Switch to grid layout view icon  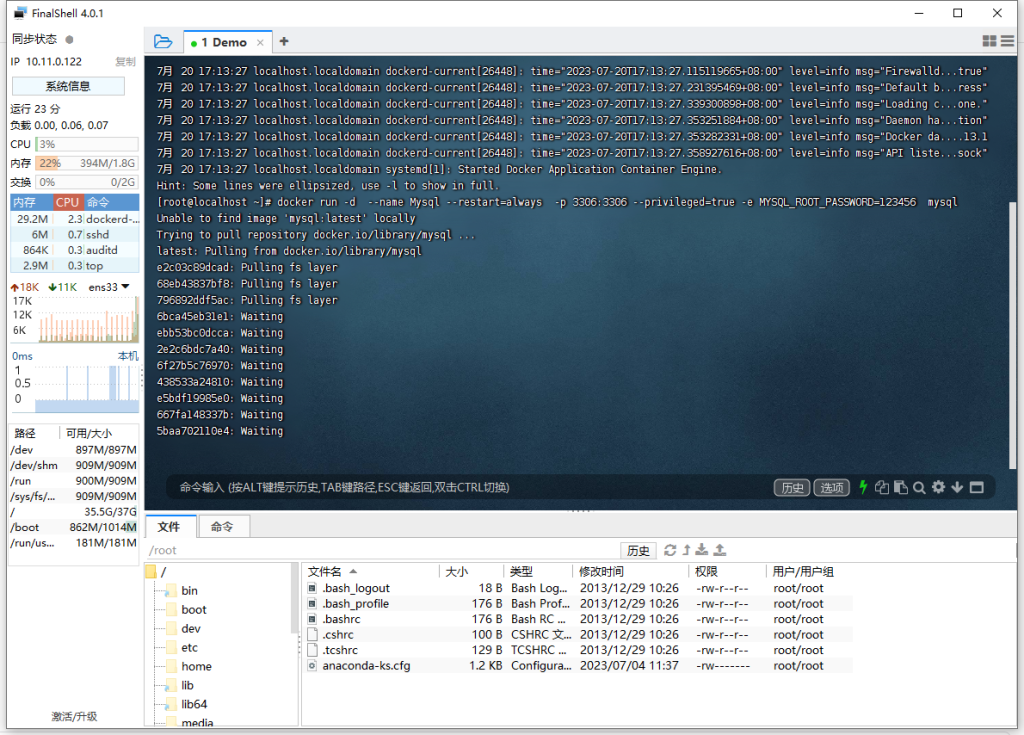click(989, 41)
